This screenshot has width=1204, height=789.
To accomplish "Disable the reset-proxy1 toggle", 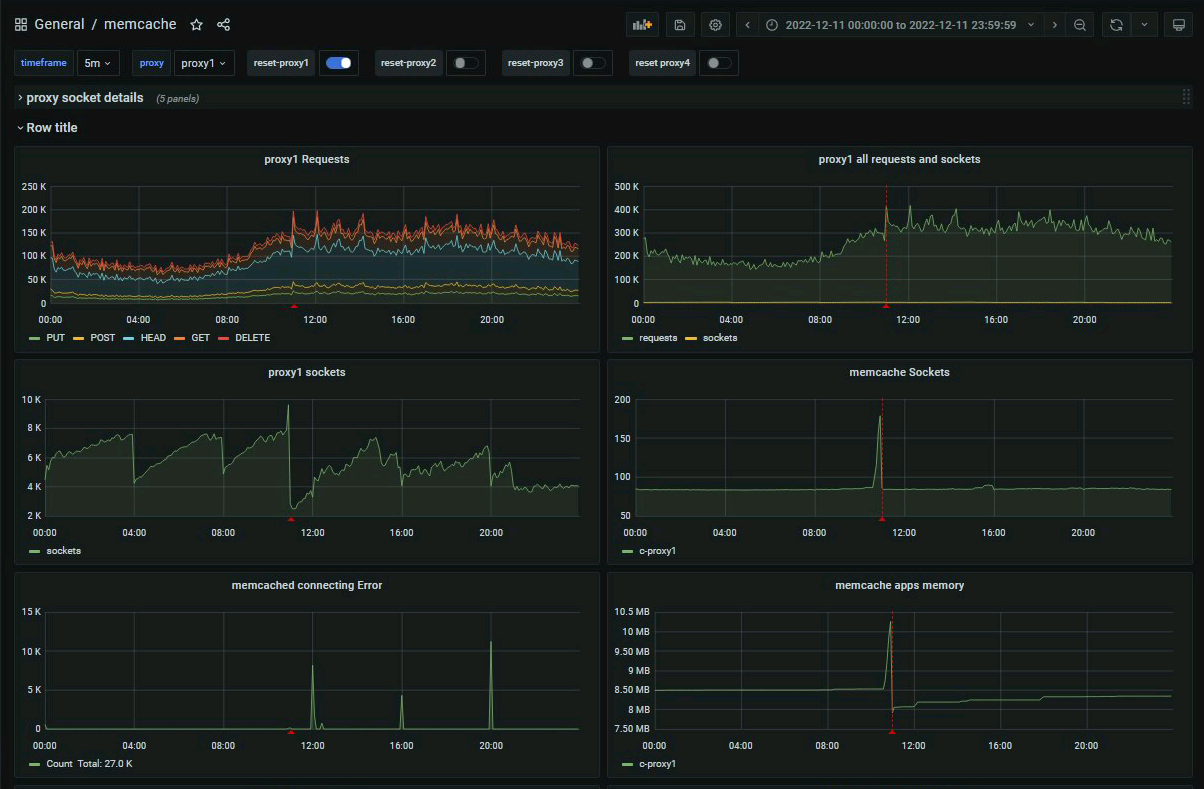I will 339,63.
